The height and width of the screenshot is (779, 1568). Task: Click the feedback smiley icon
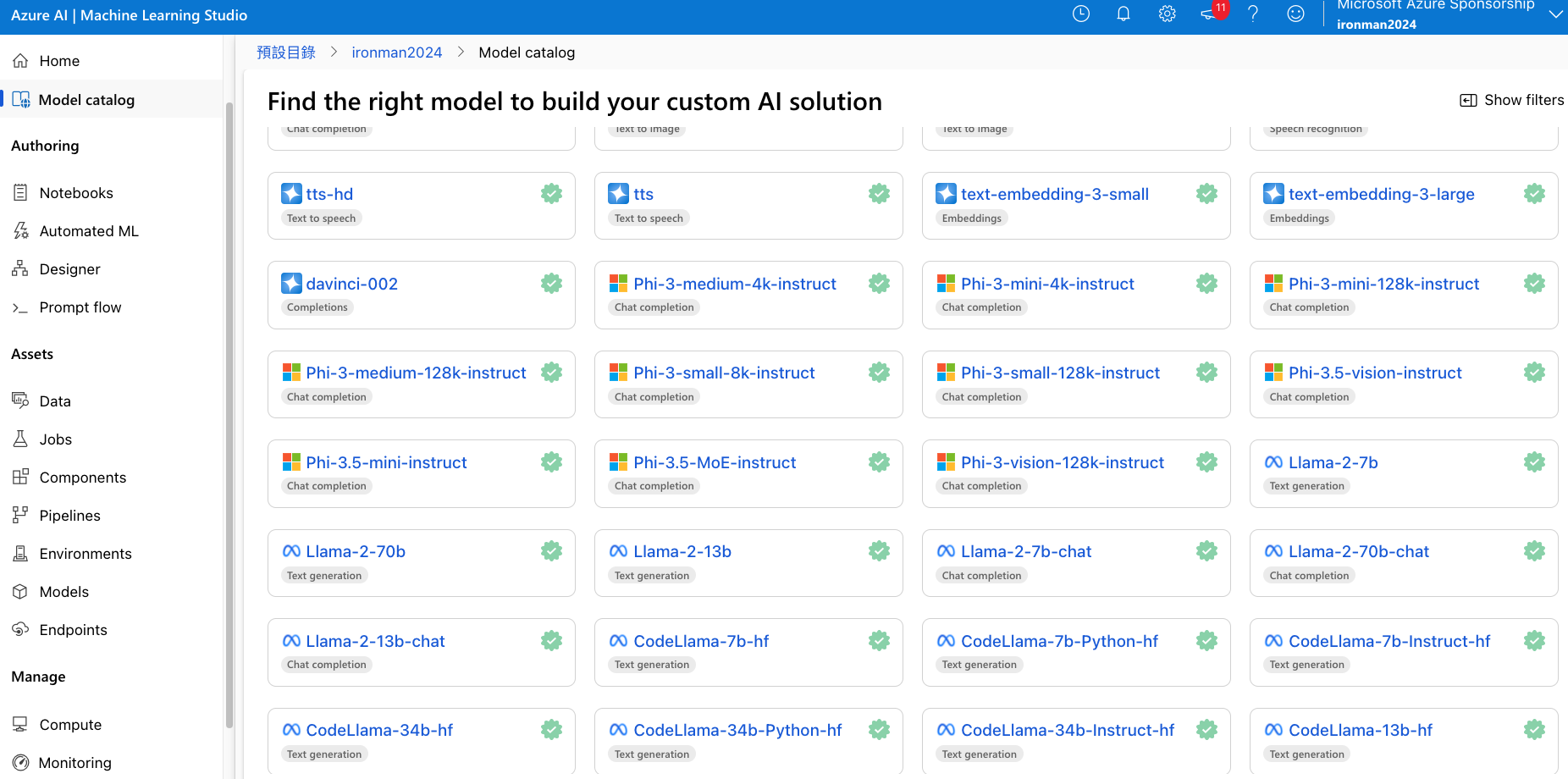(x=1295, y=14)
